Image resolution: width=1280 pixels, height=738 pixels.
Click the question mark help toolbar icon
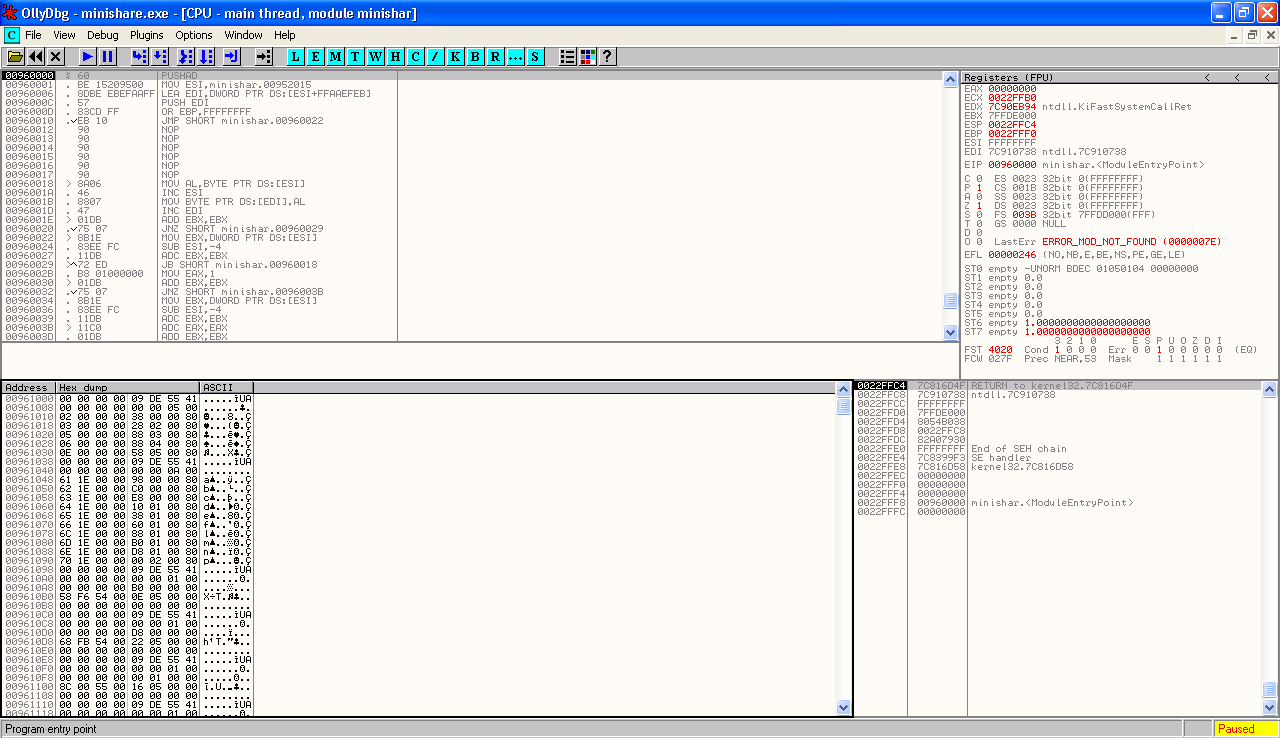pyautogui.click(x=607, y=57)
